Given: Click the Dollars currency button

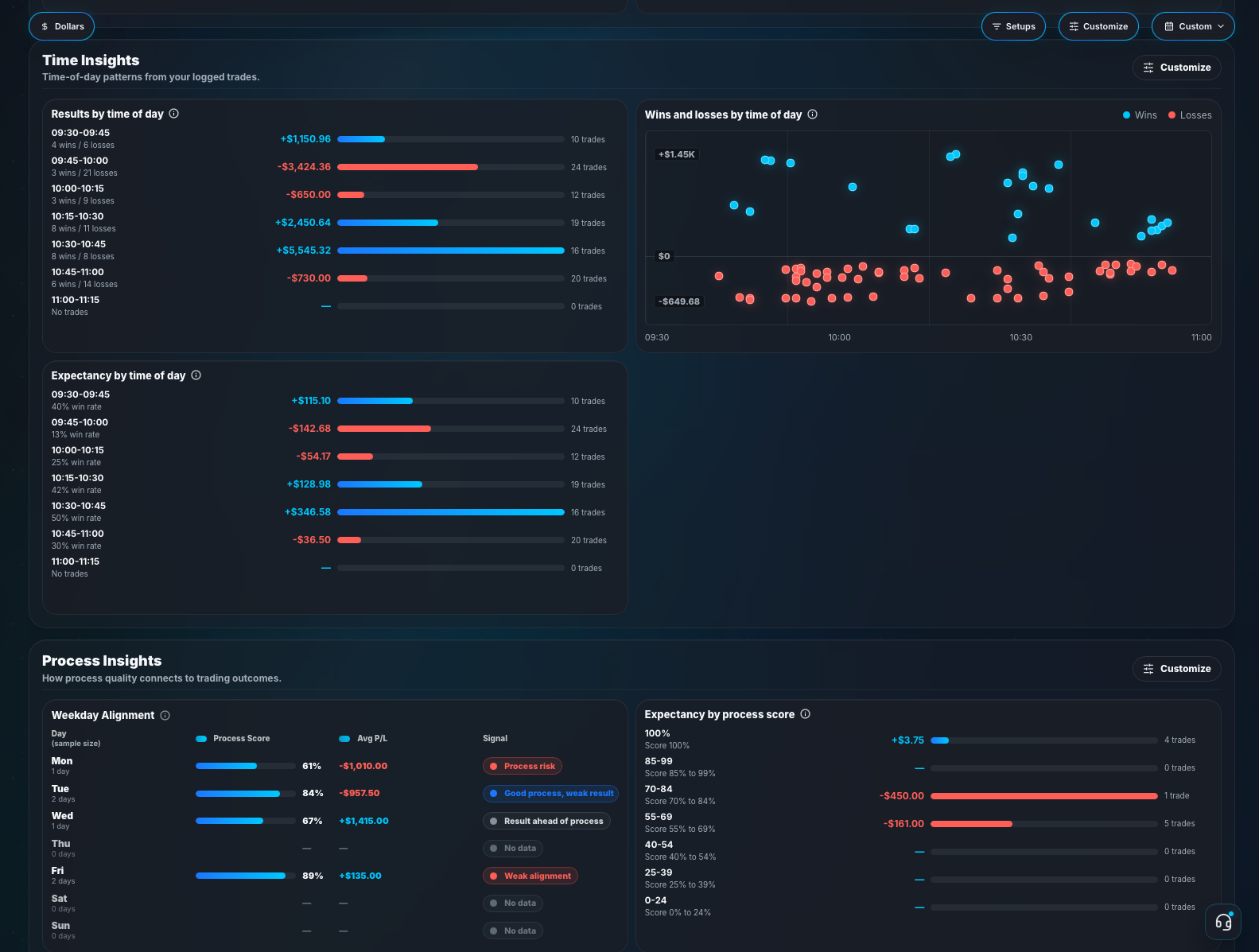Looking at the screenshot, I should [62, 26].
